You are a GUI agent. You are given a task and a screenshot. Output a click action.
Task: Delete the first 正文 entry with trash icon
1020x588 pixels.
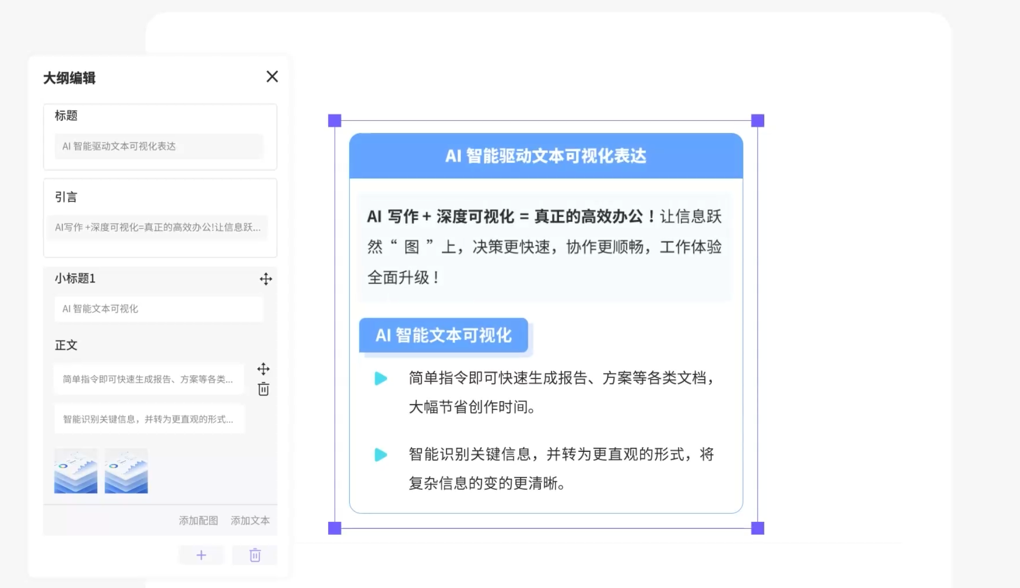[263, 389]
